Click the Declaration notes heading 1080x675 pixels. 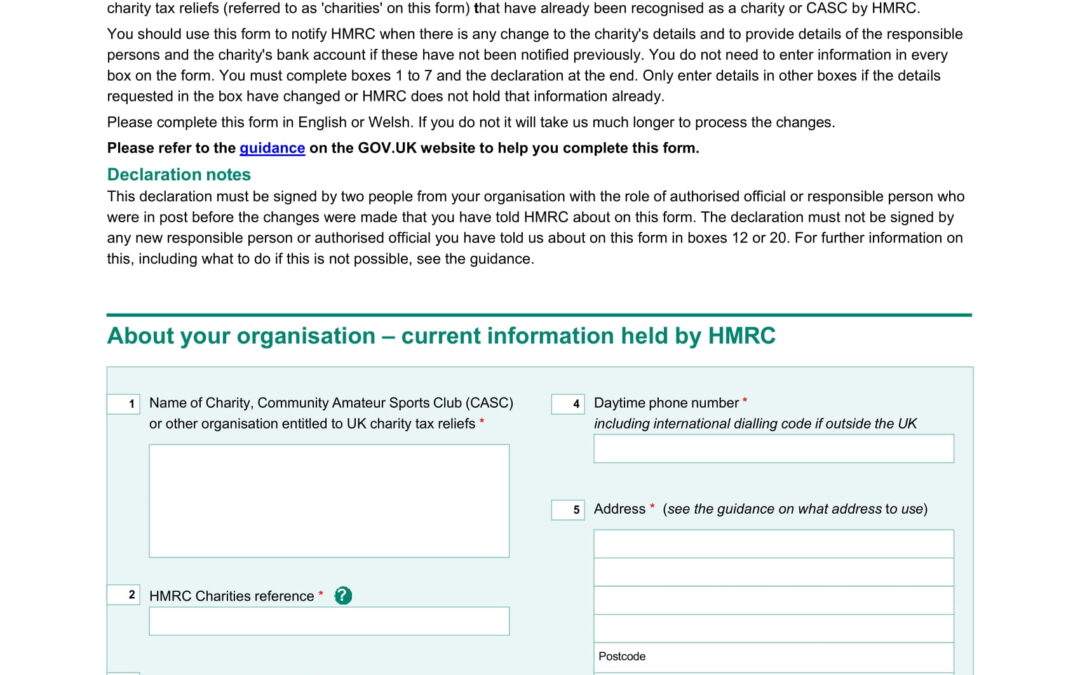click(179, 174)
